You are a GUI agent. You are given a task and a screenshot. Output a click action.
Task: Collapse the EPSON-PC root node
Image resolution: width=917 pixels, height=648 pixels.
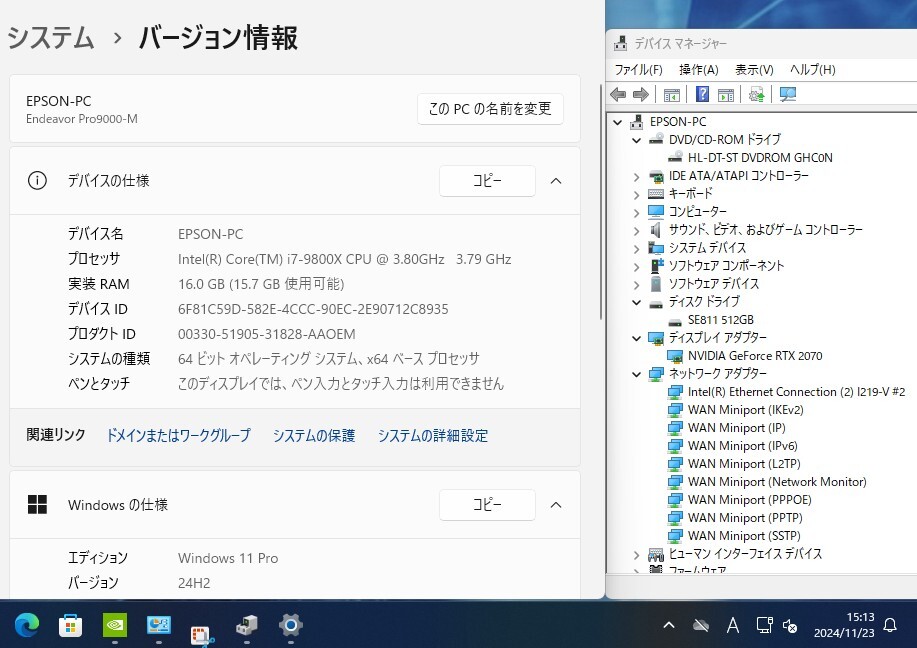[x=618, y=122]
